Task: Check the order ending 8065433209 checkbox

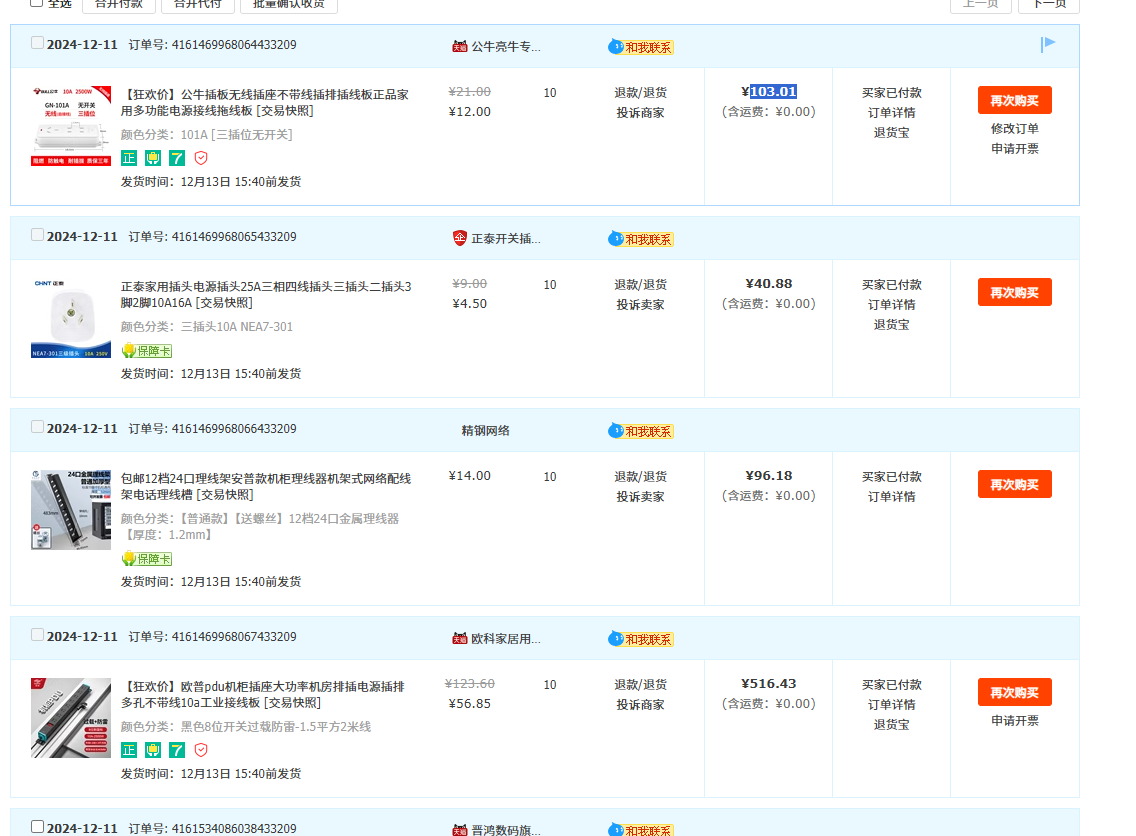Action: [x=37, y=235]
